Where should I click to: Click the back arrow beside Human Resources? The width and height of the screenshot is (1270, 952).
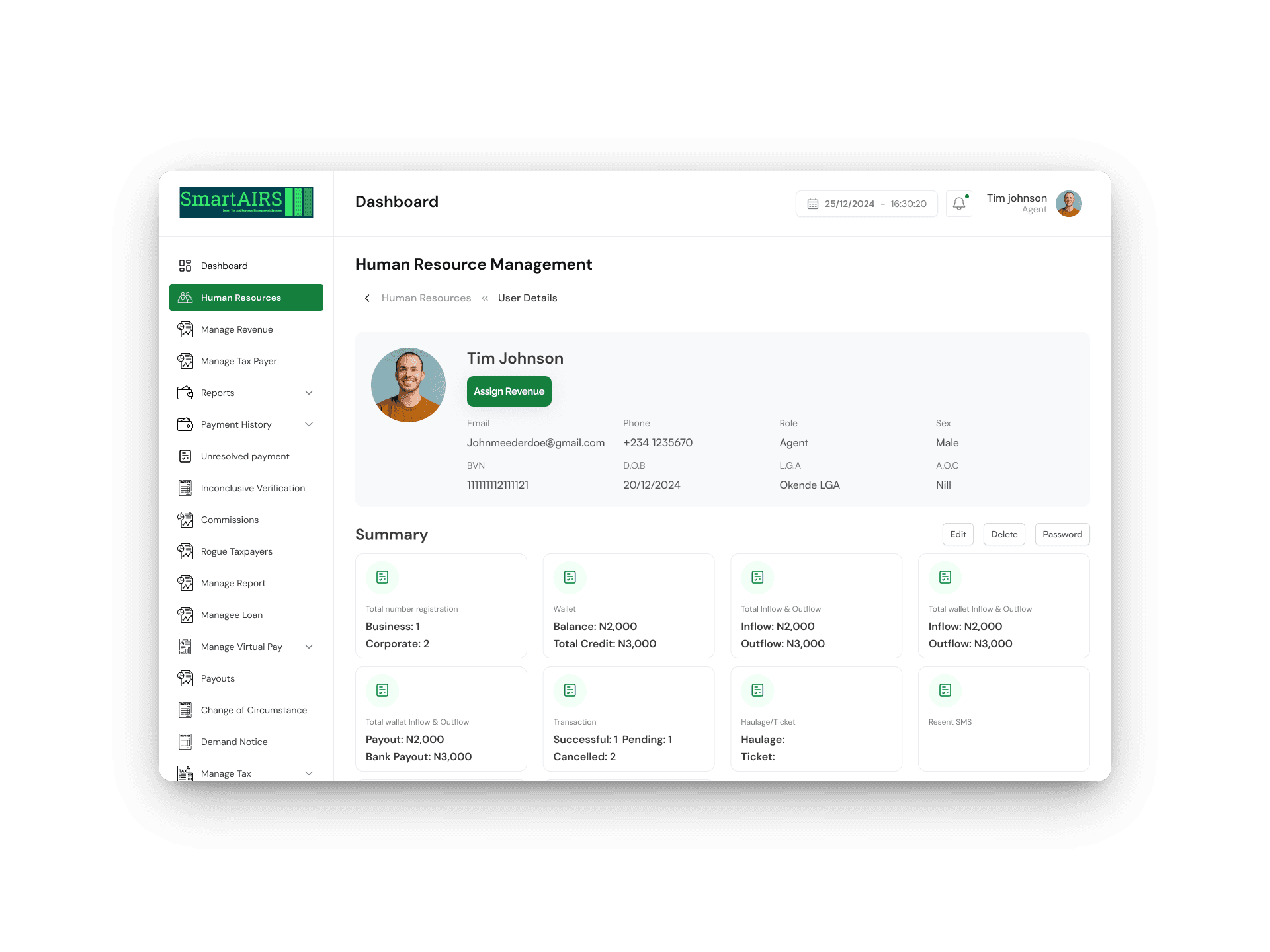367,298
